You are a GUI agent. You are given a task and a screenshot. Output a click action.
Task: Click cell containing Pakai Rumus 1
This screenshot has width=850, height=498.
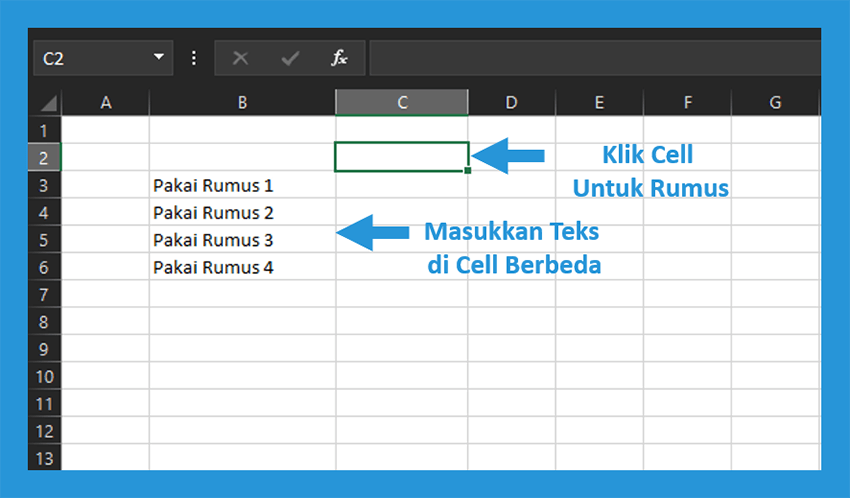click(242, 185)
